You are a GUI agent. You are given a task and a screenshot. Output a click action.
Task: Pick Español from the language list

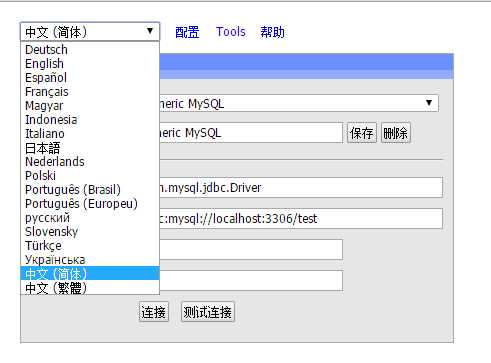pos(90,78)
